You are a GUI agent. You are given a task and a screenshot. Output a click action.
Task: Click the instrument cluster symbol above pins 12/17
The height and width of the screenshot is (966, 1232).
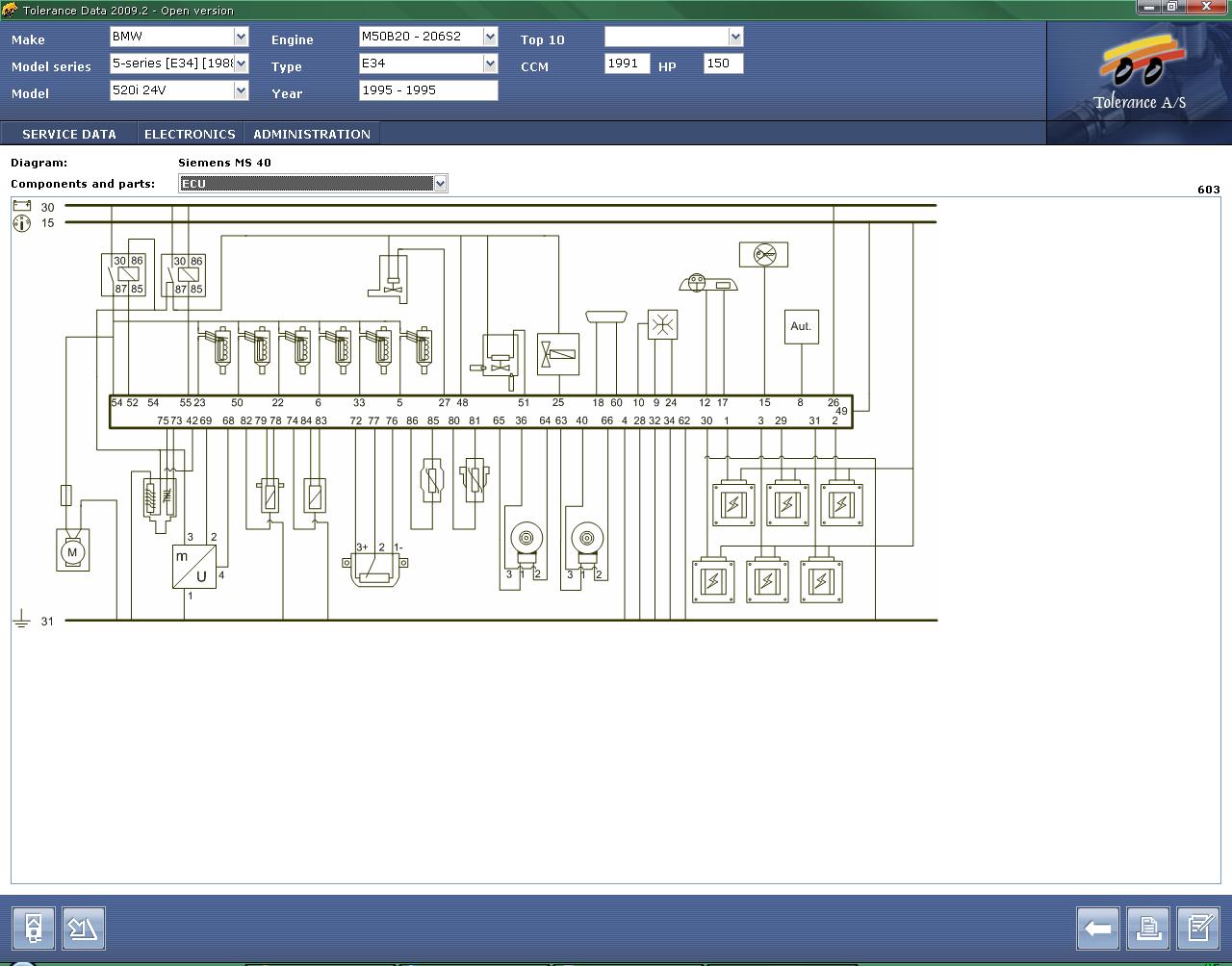709,283
